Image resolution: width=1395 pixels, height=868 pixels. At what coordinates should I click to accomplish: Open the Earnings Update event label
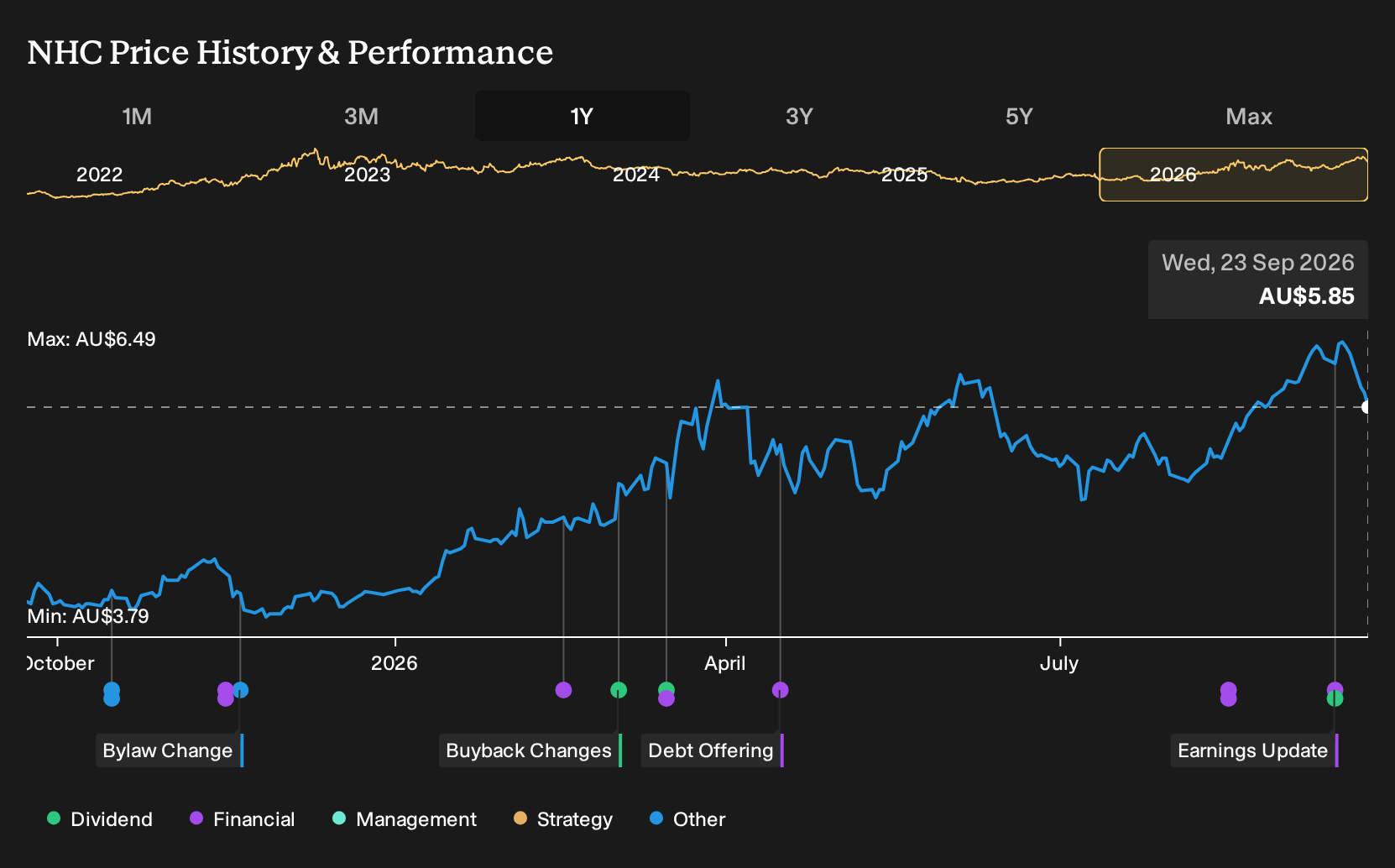(1255, 750)
